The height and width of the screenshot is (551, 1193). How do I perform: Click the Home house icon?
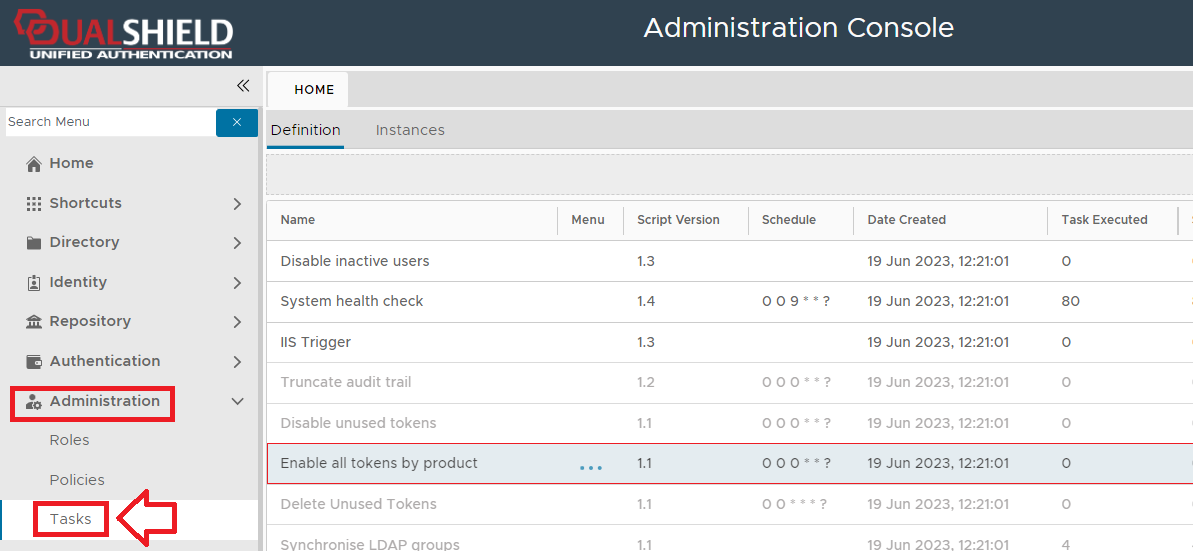pyautogui.click(x=34, y=164)
